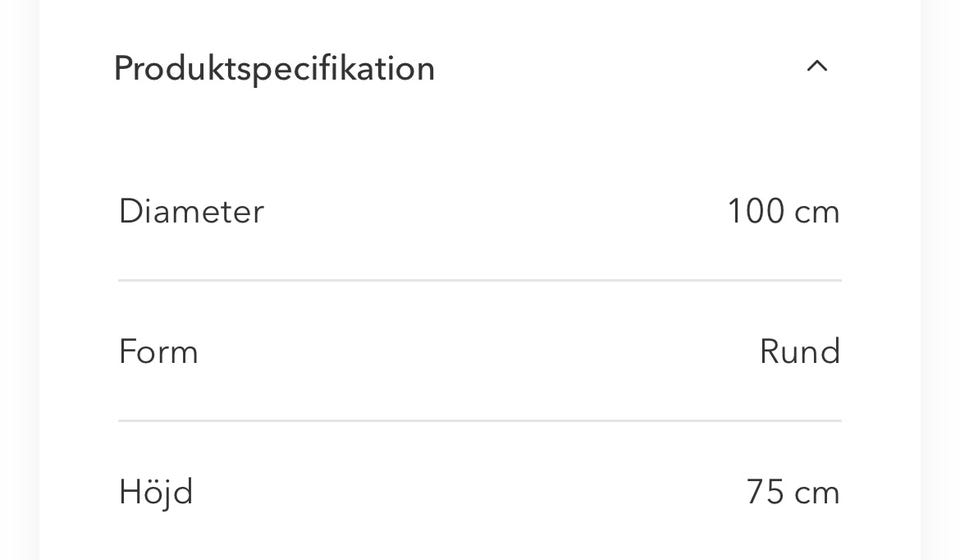
Task: Click blank header area between title and chevron
Action: click(620, 68)
